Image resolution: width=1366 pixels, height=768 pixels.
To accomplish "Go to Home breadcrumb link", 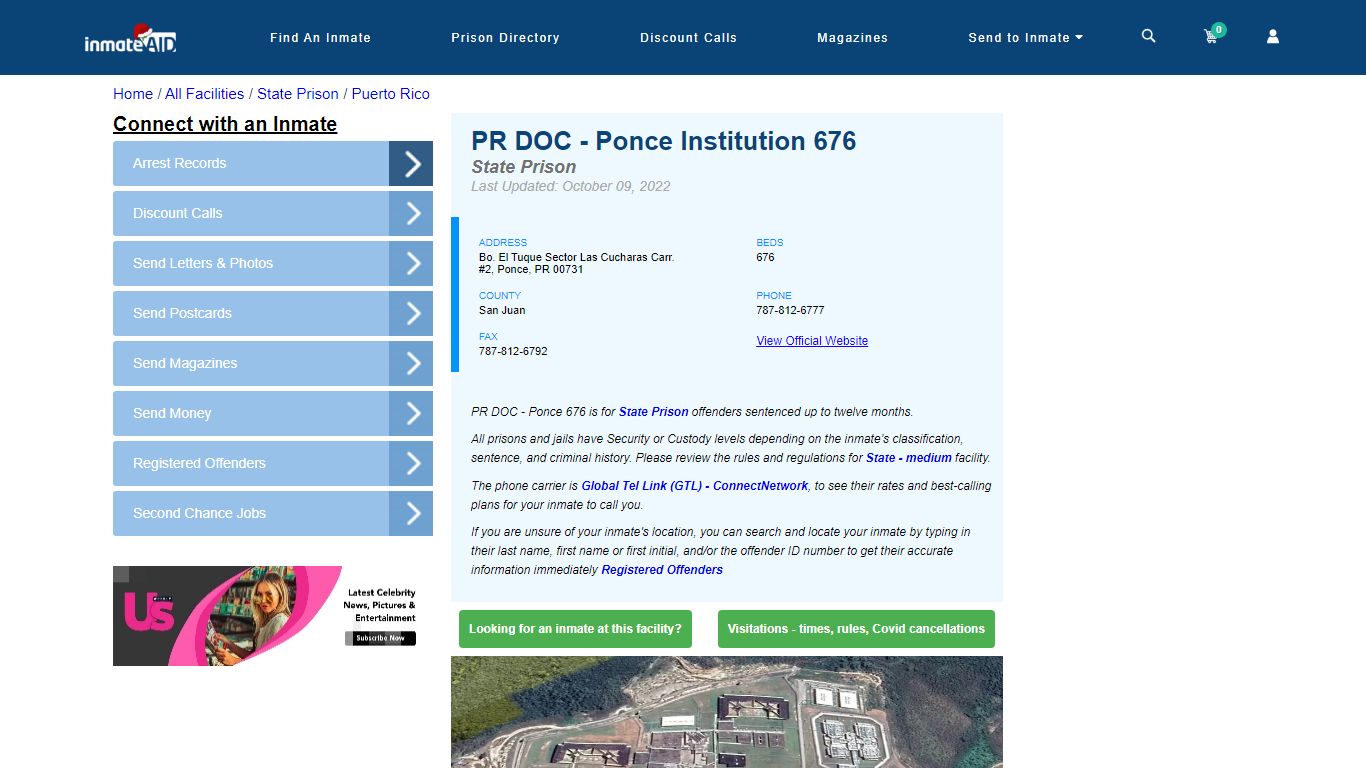I will 133,94.
